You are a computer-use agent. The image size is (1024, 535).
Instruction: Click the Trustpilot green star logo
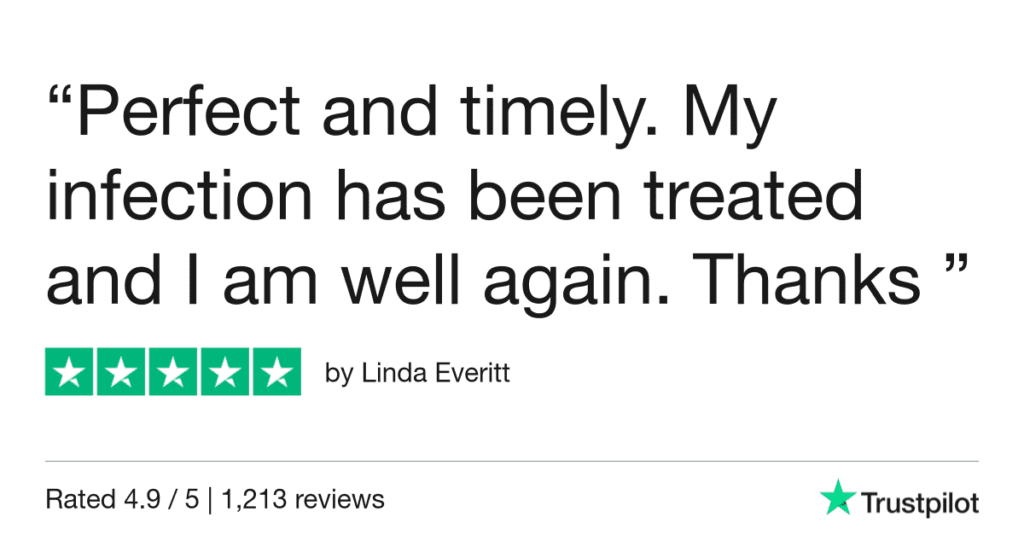(x=835, y=497)
